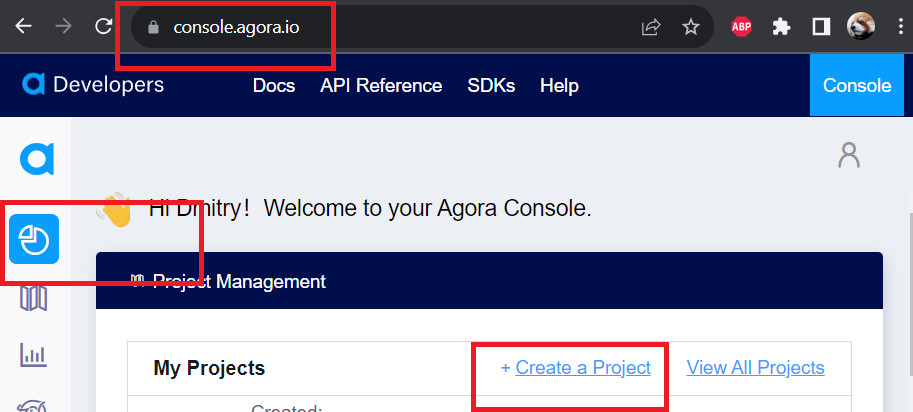913x412 pixels.
Task: Open the ABP Adblock Plus extension
Action: [741, 27]
